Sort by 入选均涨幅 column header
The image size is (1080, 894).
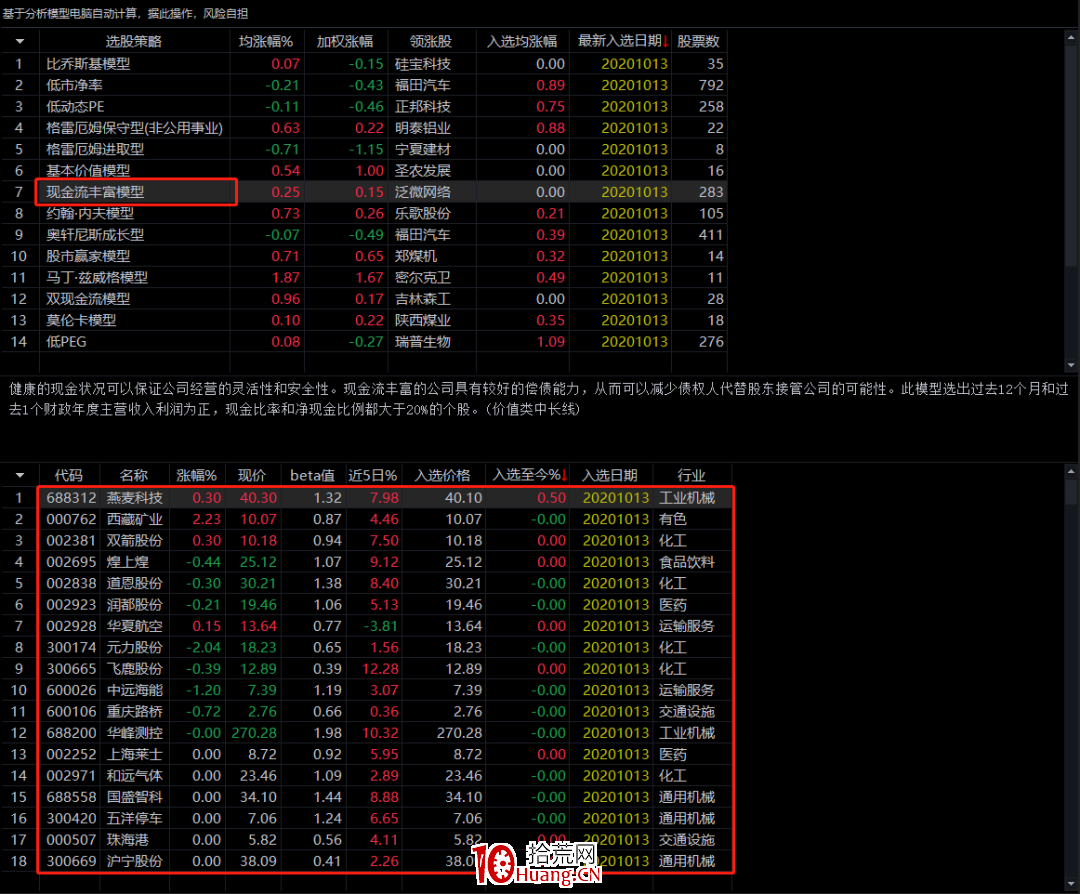pos(522,41)
